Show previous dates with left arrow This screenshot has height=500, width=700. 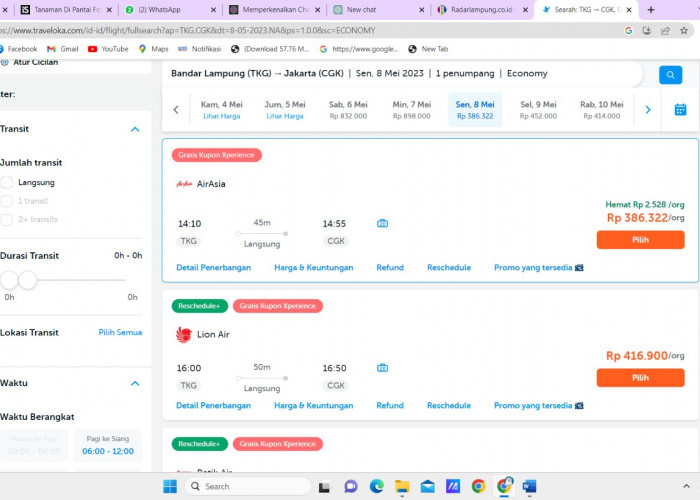(x=176, y=109)
